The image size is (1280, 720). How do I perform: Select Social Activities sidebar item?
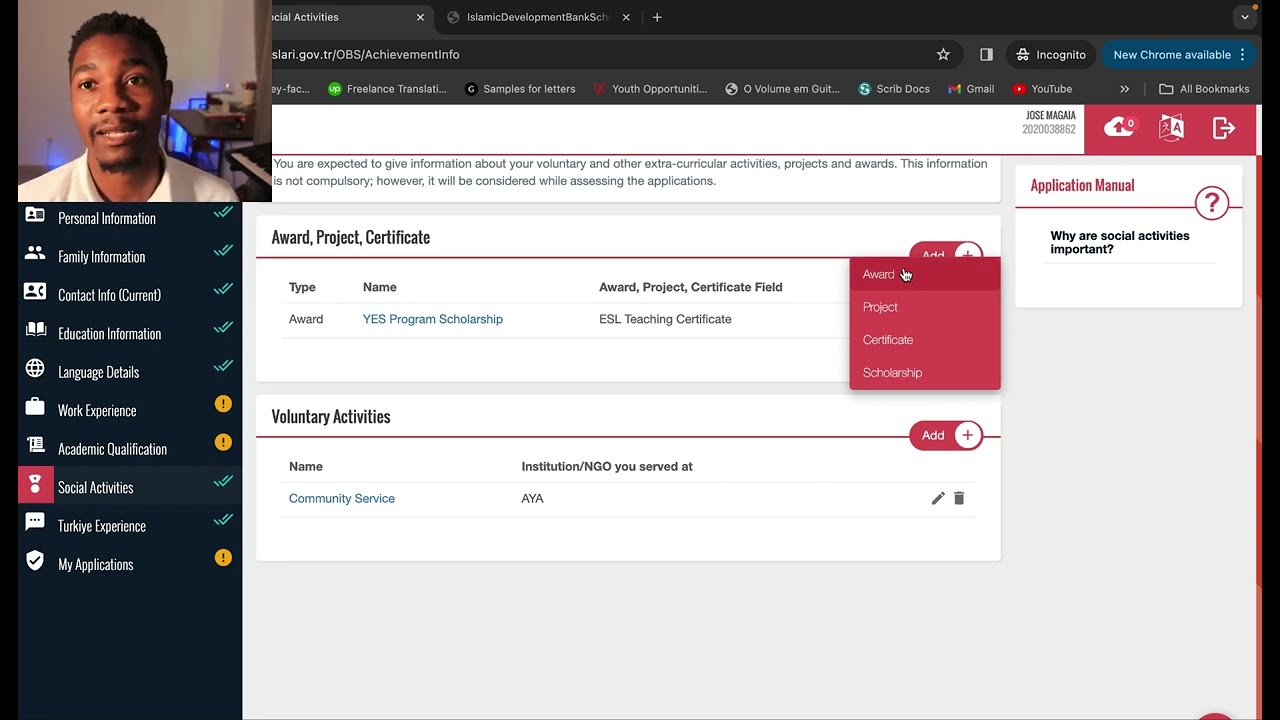point(130,487)
